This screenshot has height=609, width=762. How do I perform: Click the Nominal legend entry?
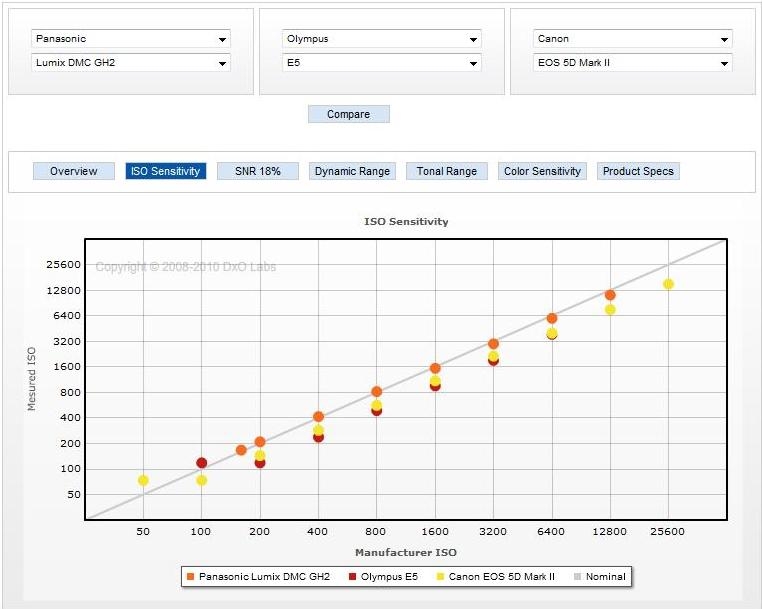(x=599, y=576)
